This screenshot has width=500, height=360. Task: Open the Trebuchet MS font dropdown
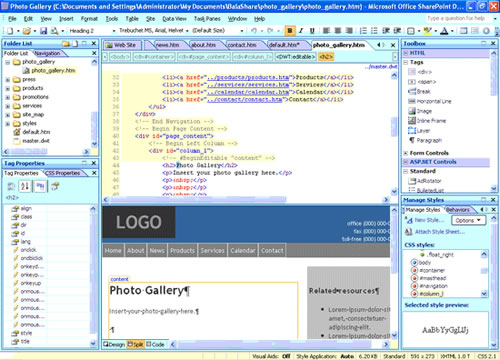click(187, 31)
